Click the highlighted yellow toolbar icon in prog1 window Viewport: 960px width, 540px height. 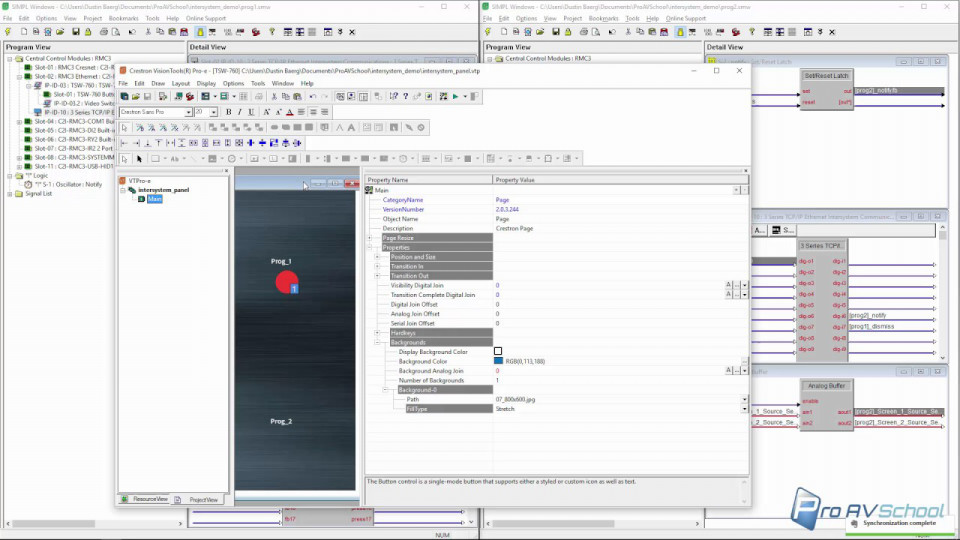[x=200, y=32]
